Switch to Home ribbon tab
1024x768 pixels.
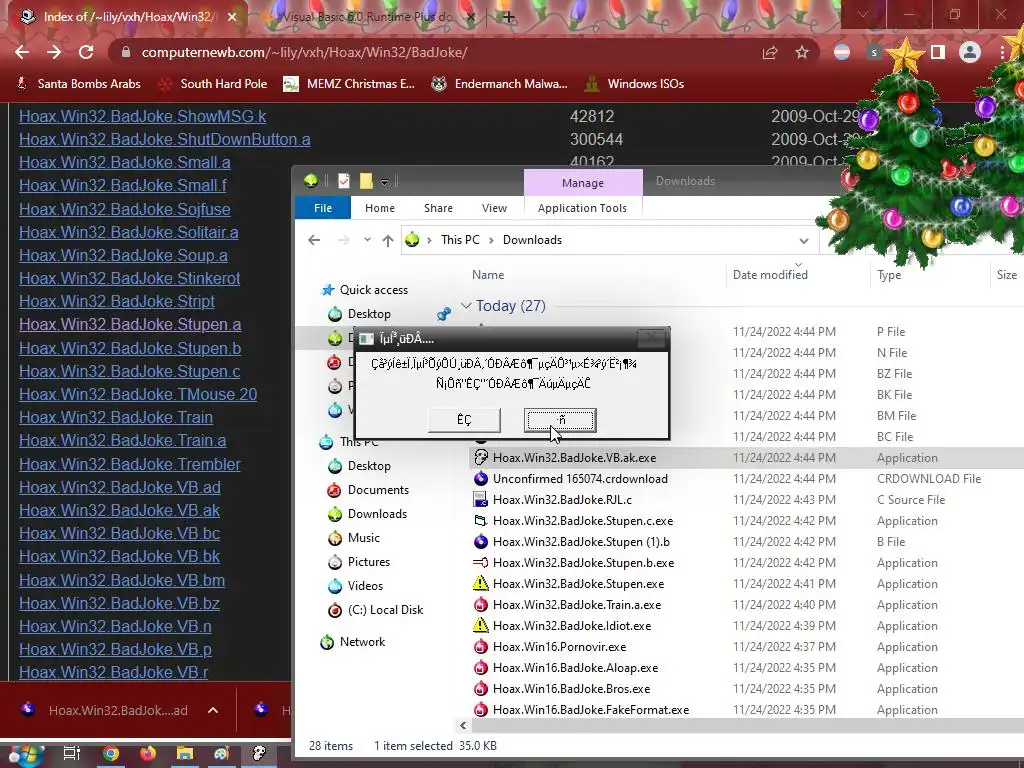point(379,208)
